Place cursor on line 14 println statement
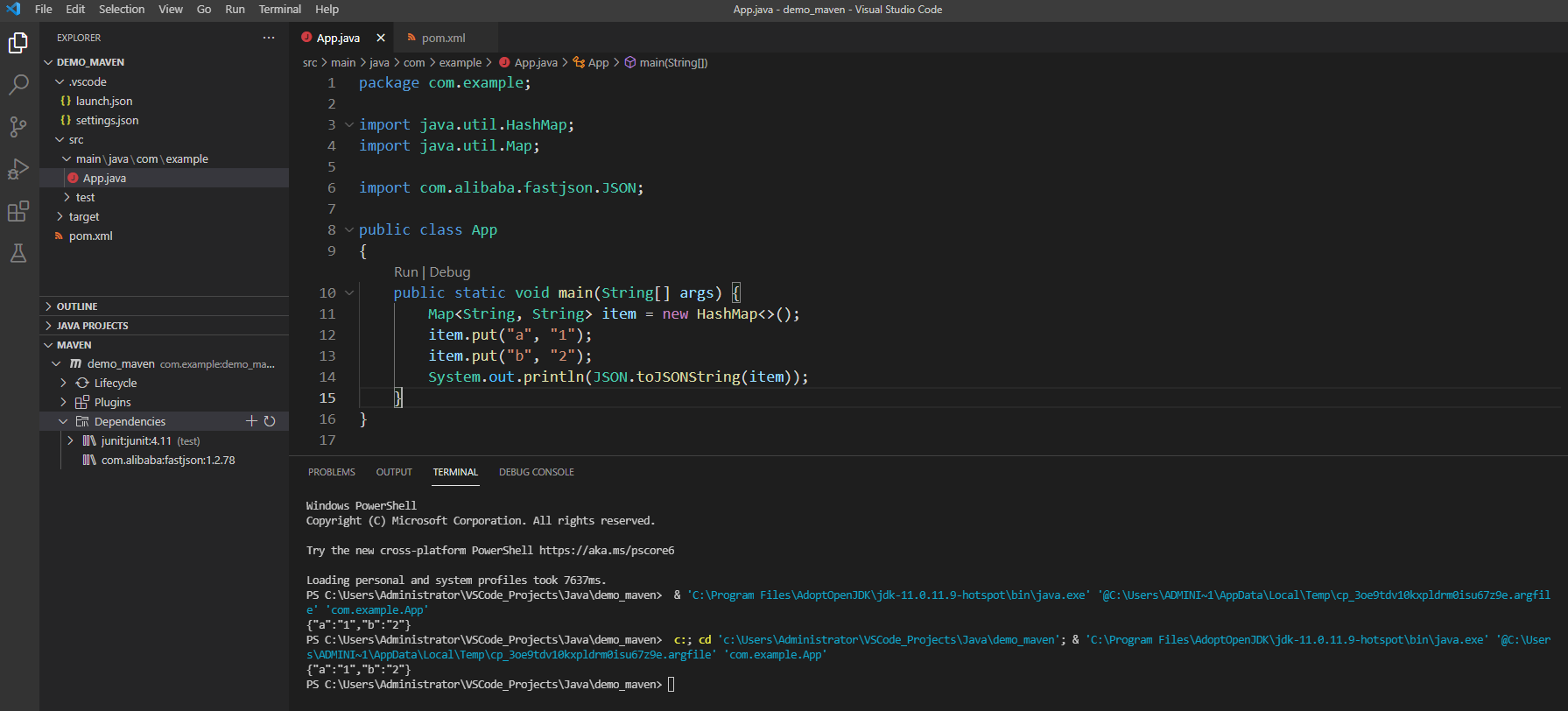This screenshot has height=711, width=1568. pyautogui.click(x=618, y=377)
